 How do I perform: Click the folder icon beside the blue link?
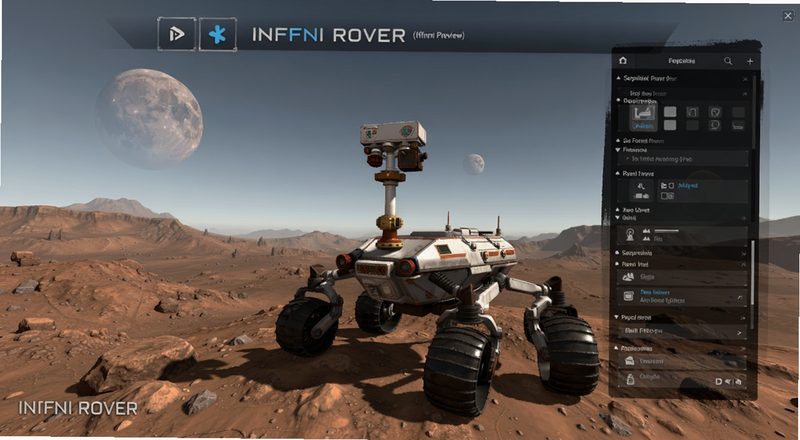point(664,186)
